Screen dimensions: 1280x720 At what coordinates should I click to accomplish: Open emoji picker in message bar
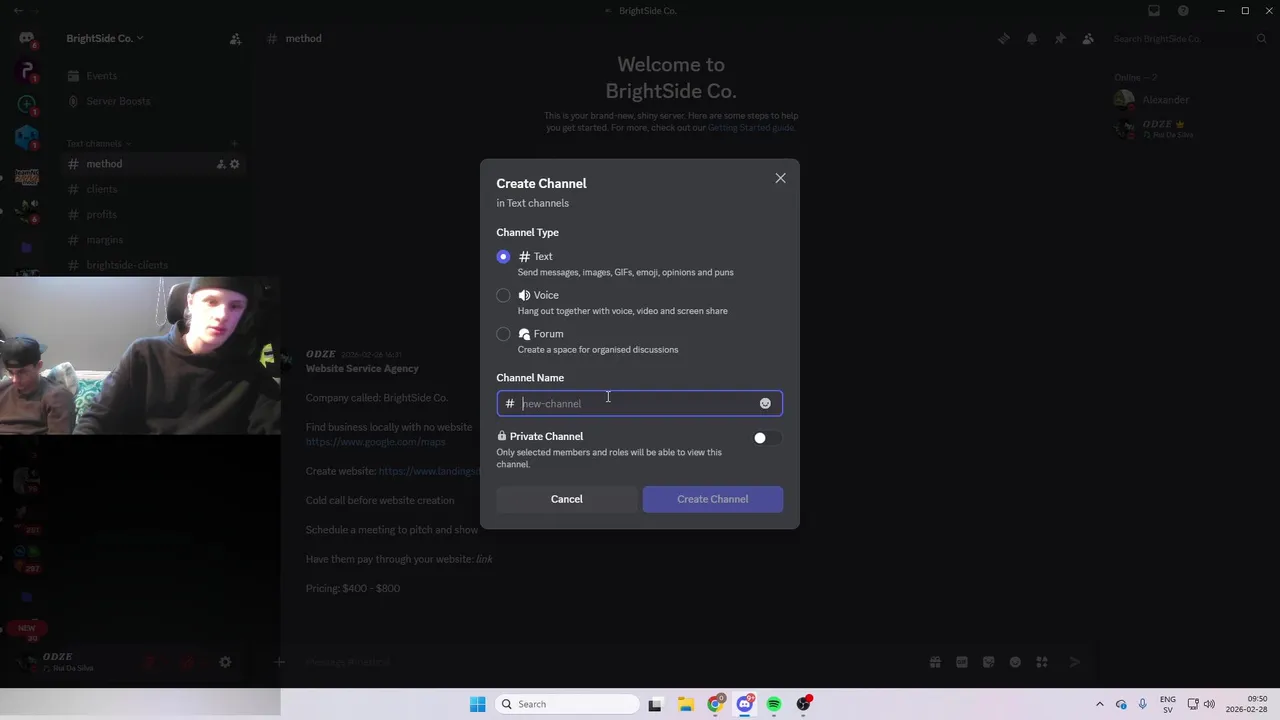1015,662
